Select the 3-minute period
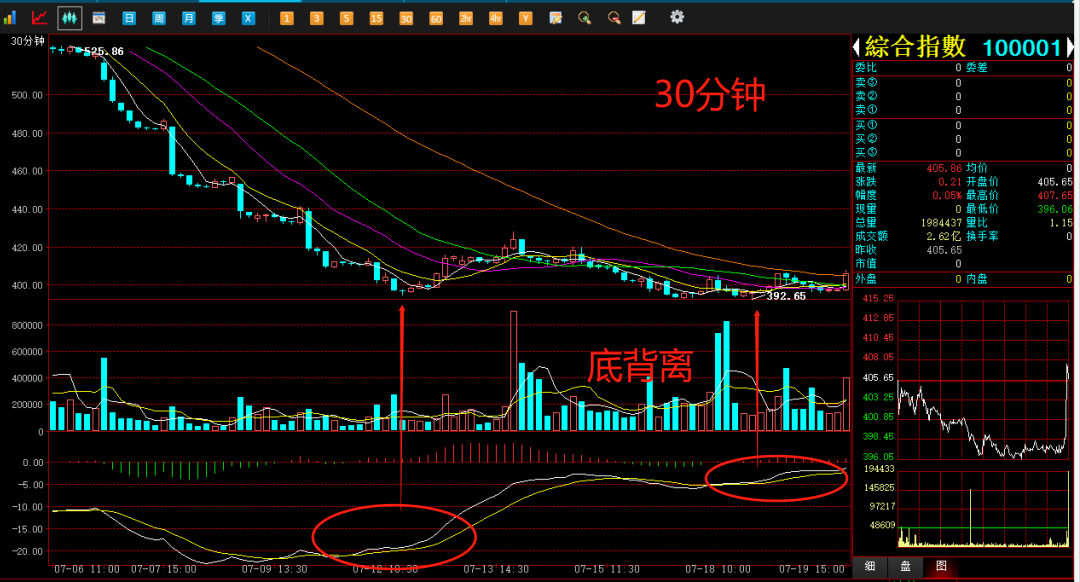Screen dimensions: 1080x582 (x=316, y=19)
